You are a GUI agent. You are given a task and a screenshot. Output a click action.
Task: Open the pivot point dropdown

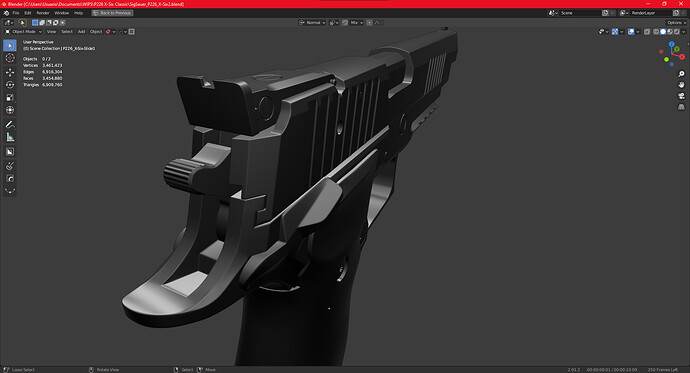[334, 22]
